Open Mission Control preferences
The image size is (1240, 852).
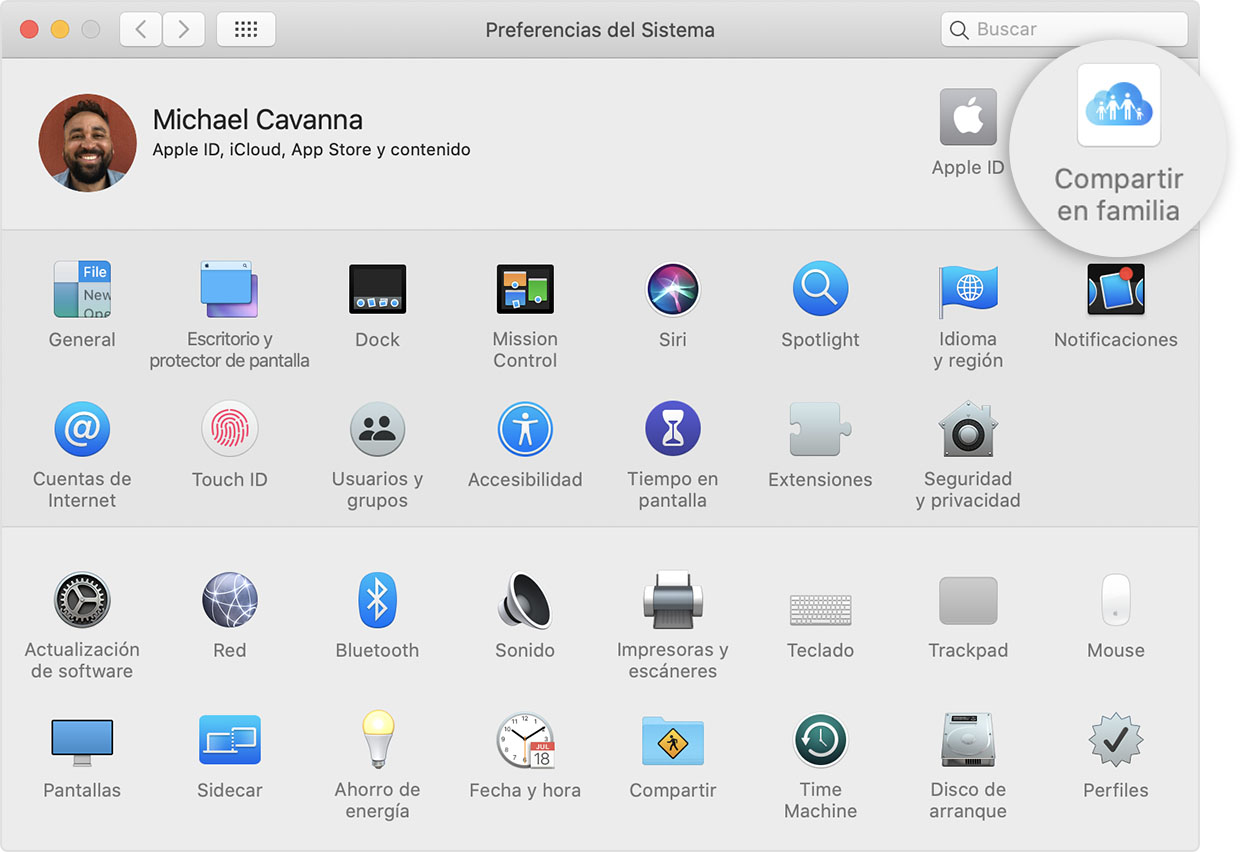tap(524, 289)
